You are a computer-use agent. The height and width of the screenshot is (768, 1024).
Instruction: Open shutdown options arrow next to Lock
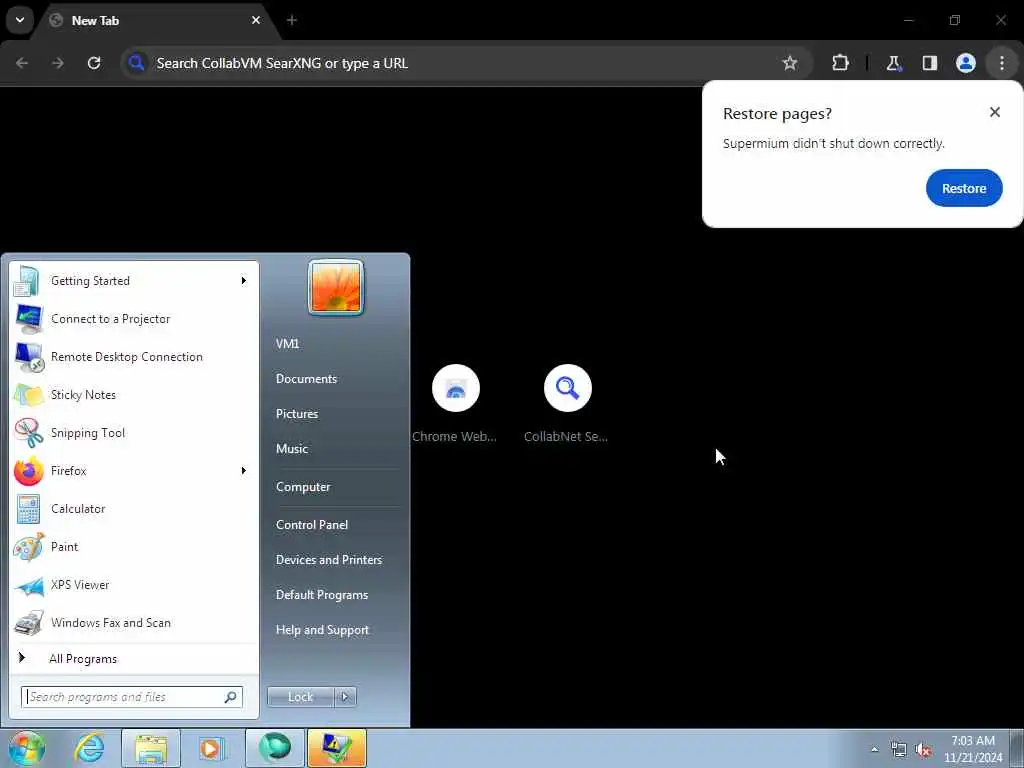pos(345,697)
